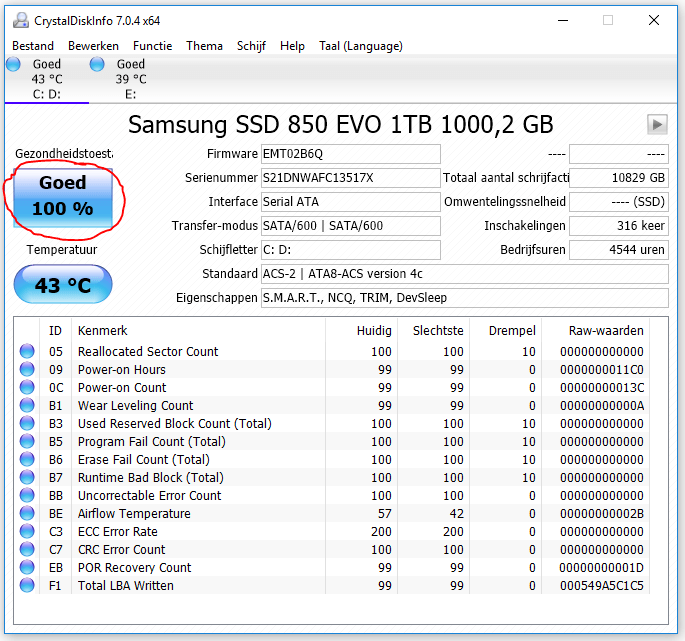Open the Bewerken menu
This screenshot has width=685, height=641.
pyautogui.click(x=93, y=46)
